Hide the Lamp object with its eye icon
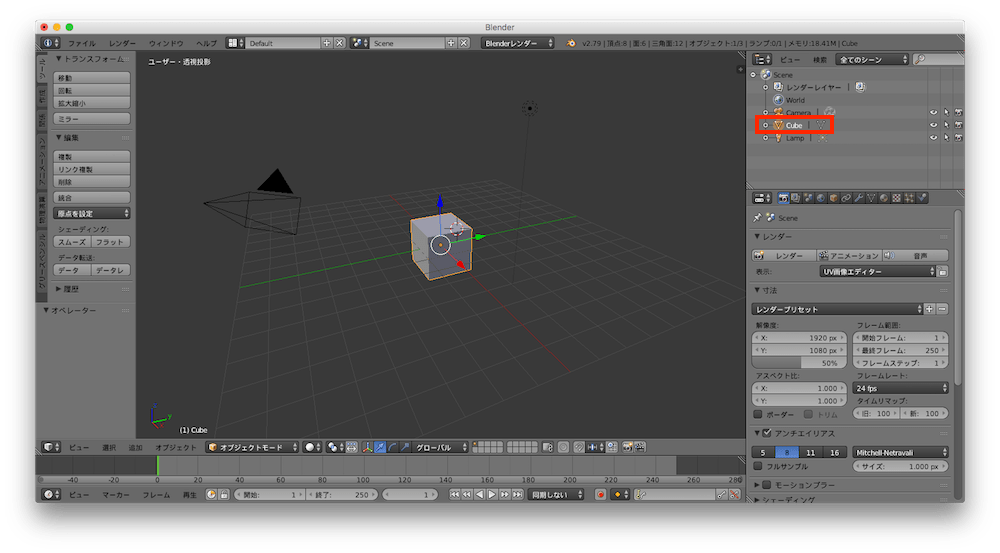 coord(934,138)
